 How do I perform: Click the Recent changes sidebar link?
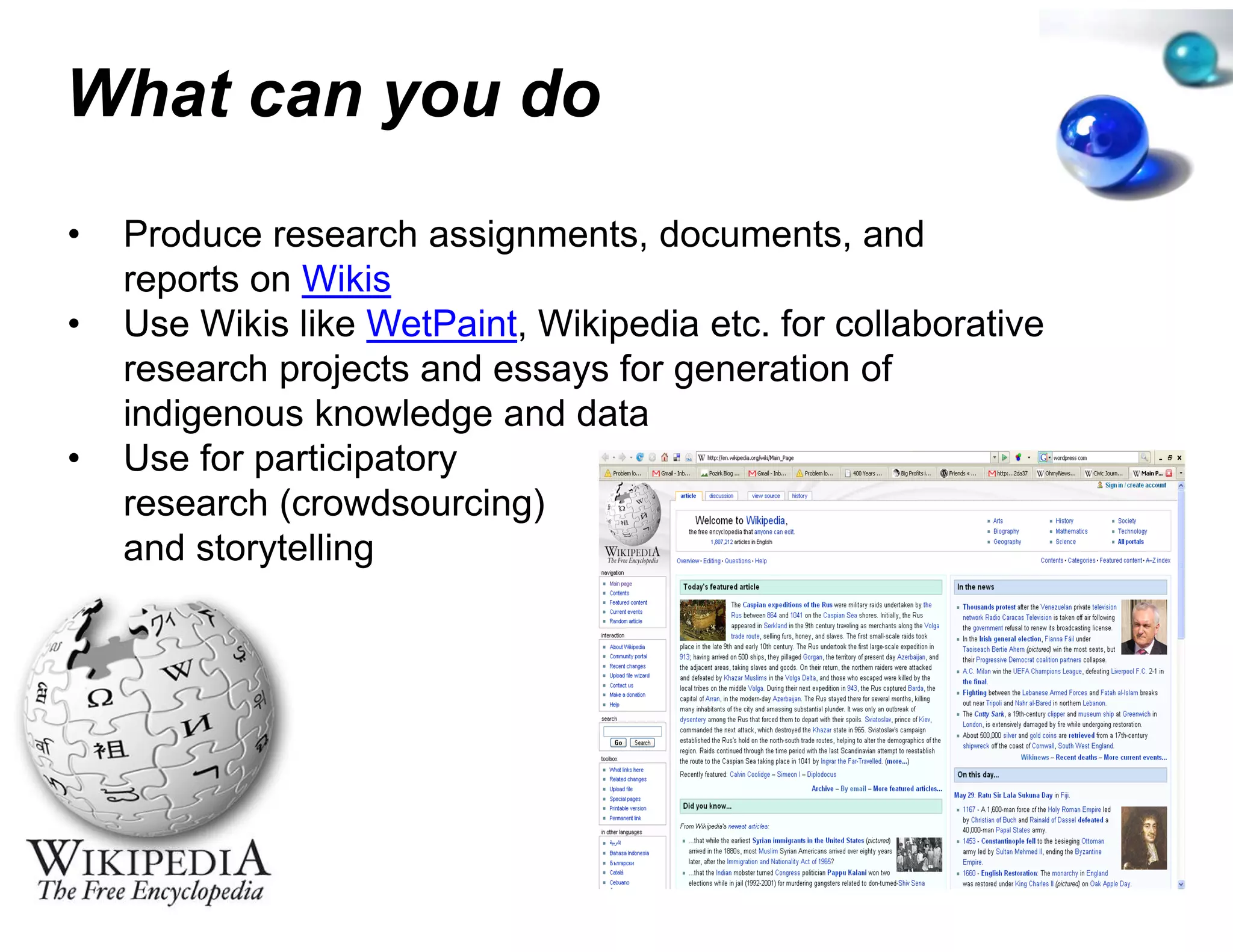pyautogui.click(x=627, y=666)
